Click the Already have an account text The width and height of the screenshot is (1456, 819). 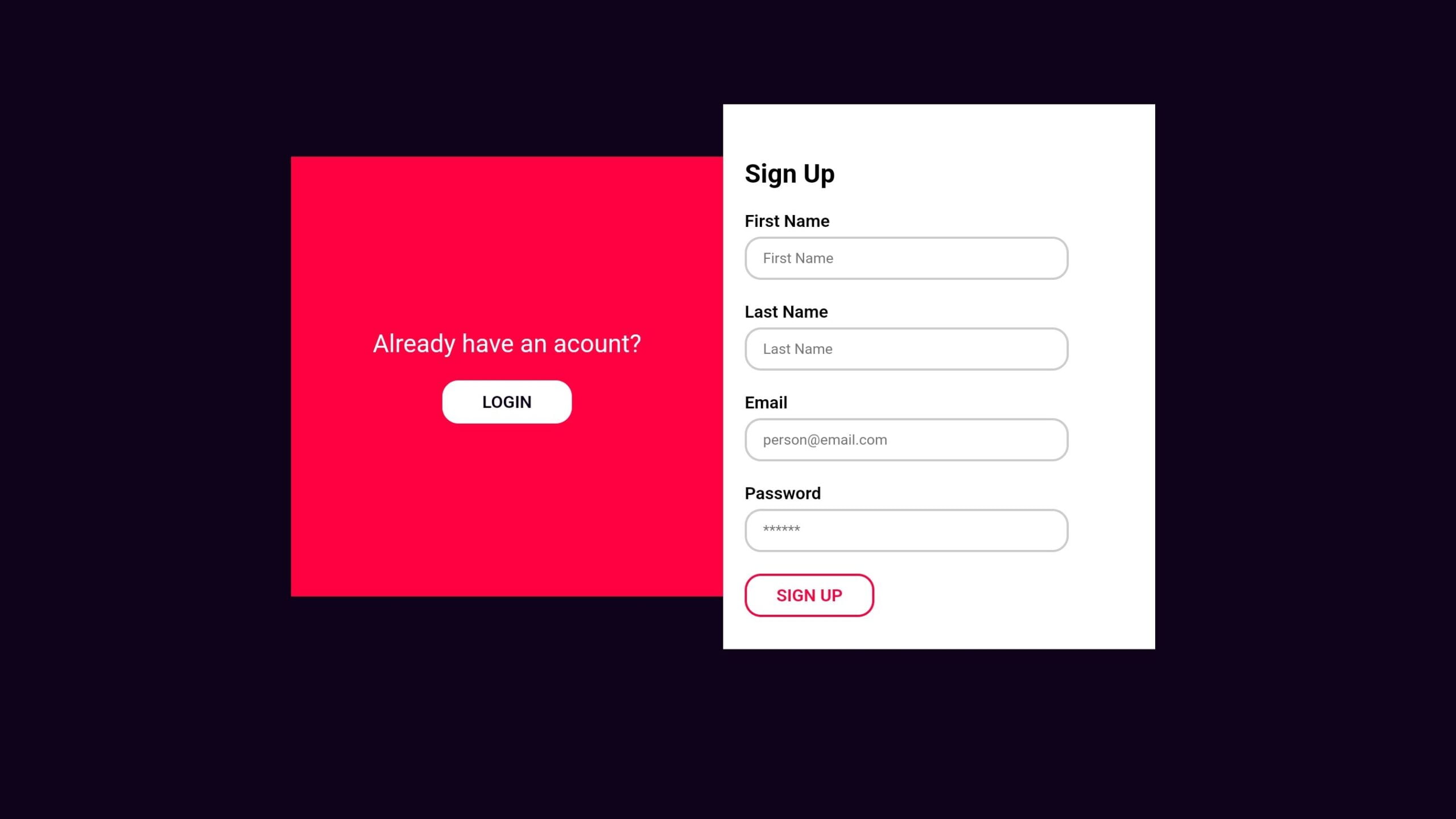pyautogui.click(x=506, y=343)
